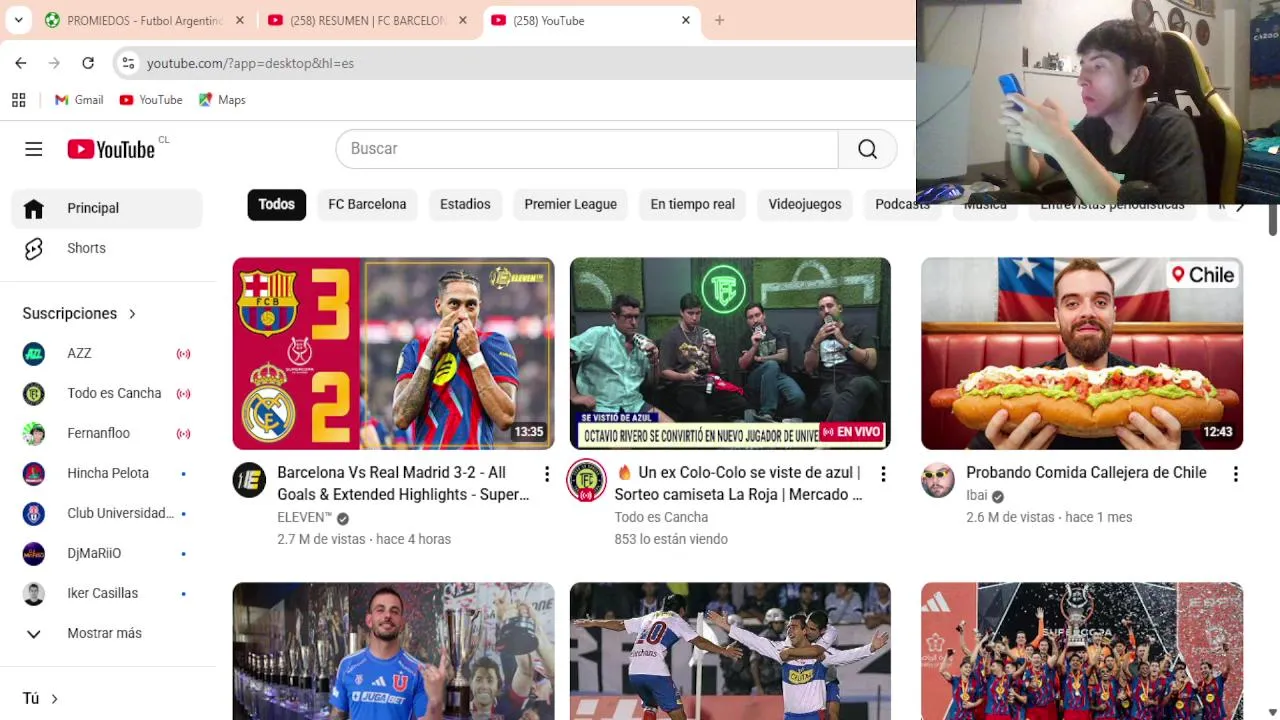1280x720 pixels.
Task: Open the Un ex Colo-Colo se viste title
Action: click(x=739, y=483)
